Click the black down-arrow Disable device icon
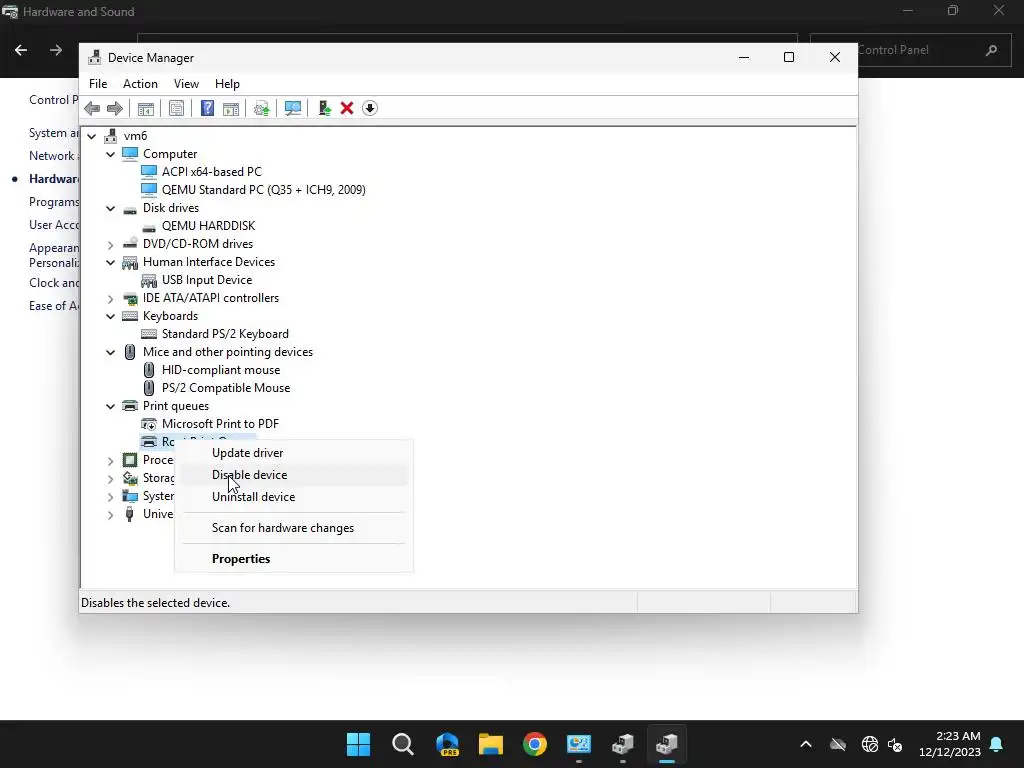The image size is (1024, 768). [370, 108]
